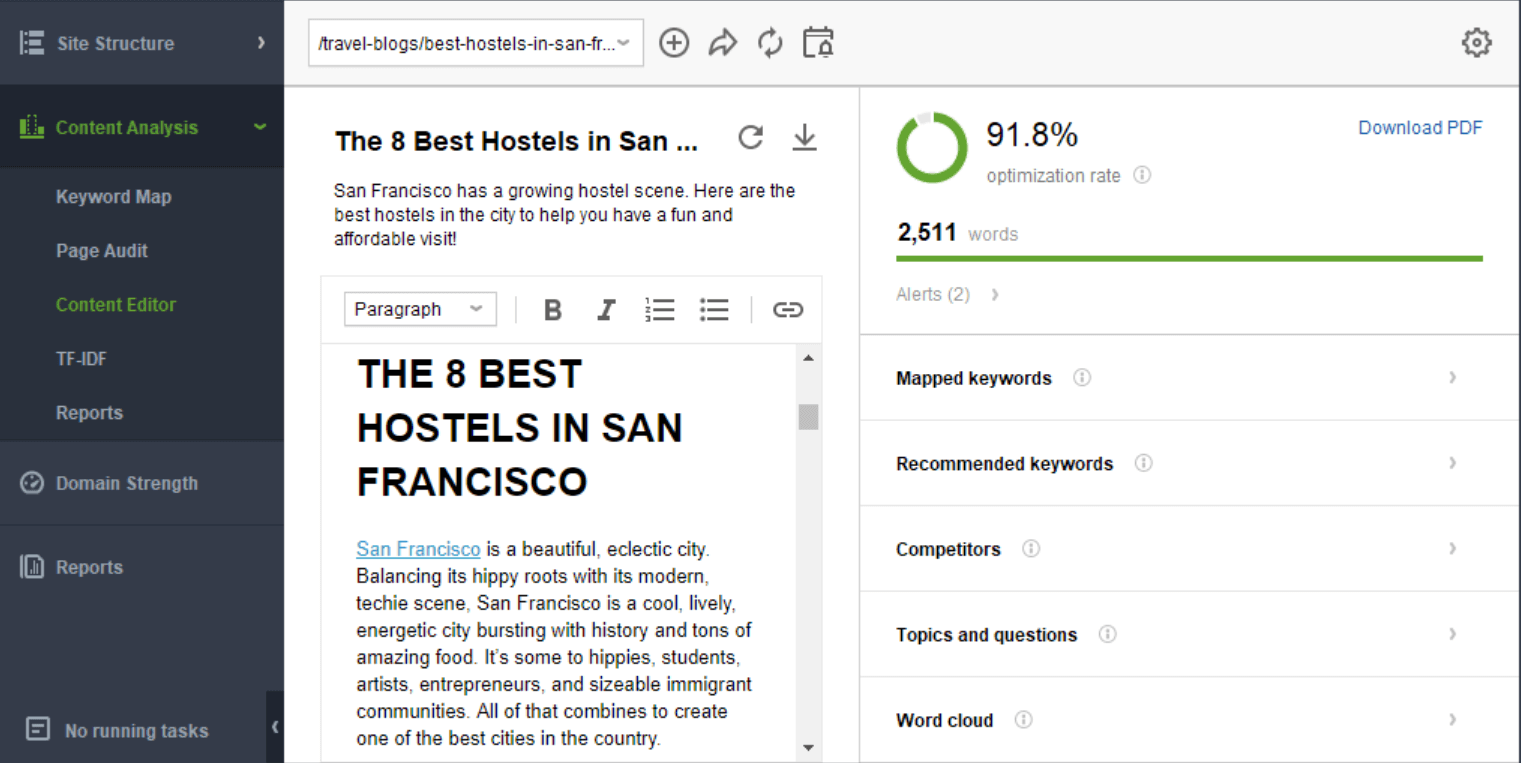Viewport: 1521px width, 763px height.
Task: Click the Site Structure sidebar icon
Action: pos(32,43)
